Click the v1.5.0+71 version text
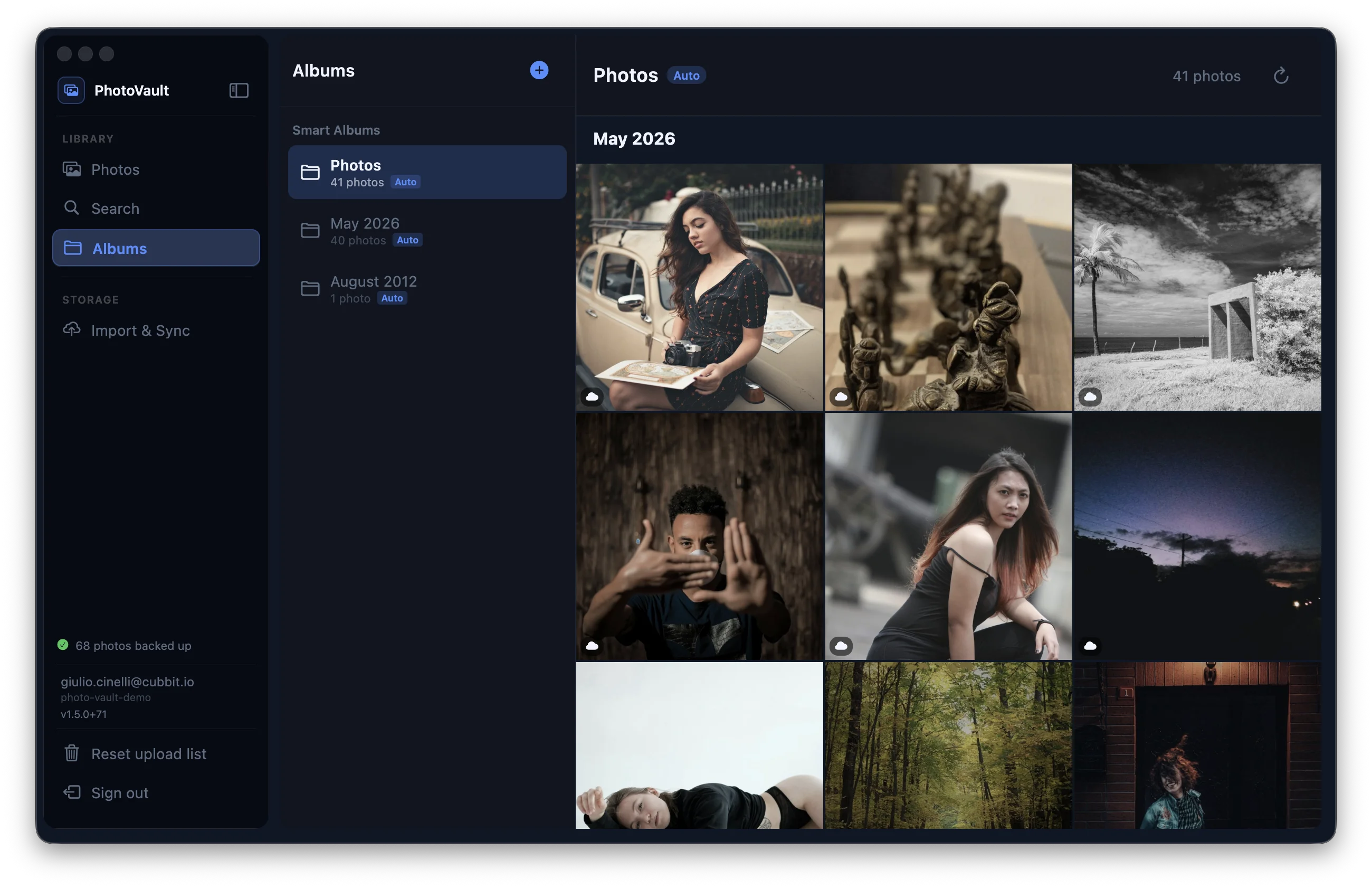The width and height of the screenshot is (1372, 888). [x=83, y=714]
